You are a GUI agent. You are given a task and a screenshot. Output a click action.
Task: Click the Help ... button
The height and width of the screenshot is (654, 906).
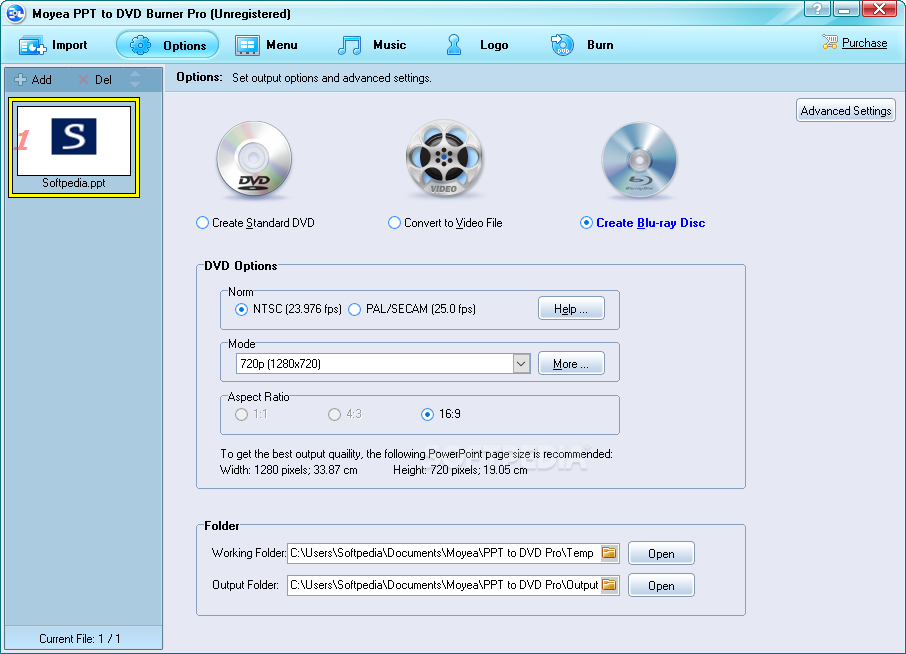point(571,309)
